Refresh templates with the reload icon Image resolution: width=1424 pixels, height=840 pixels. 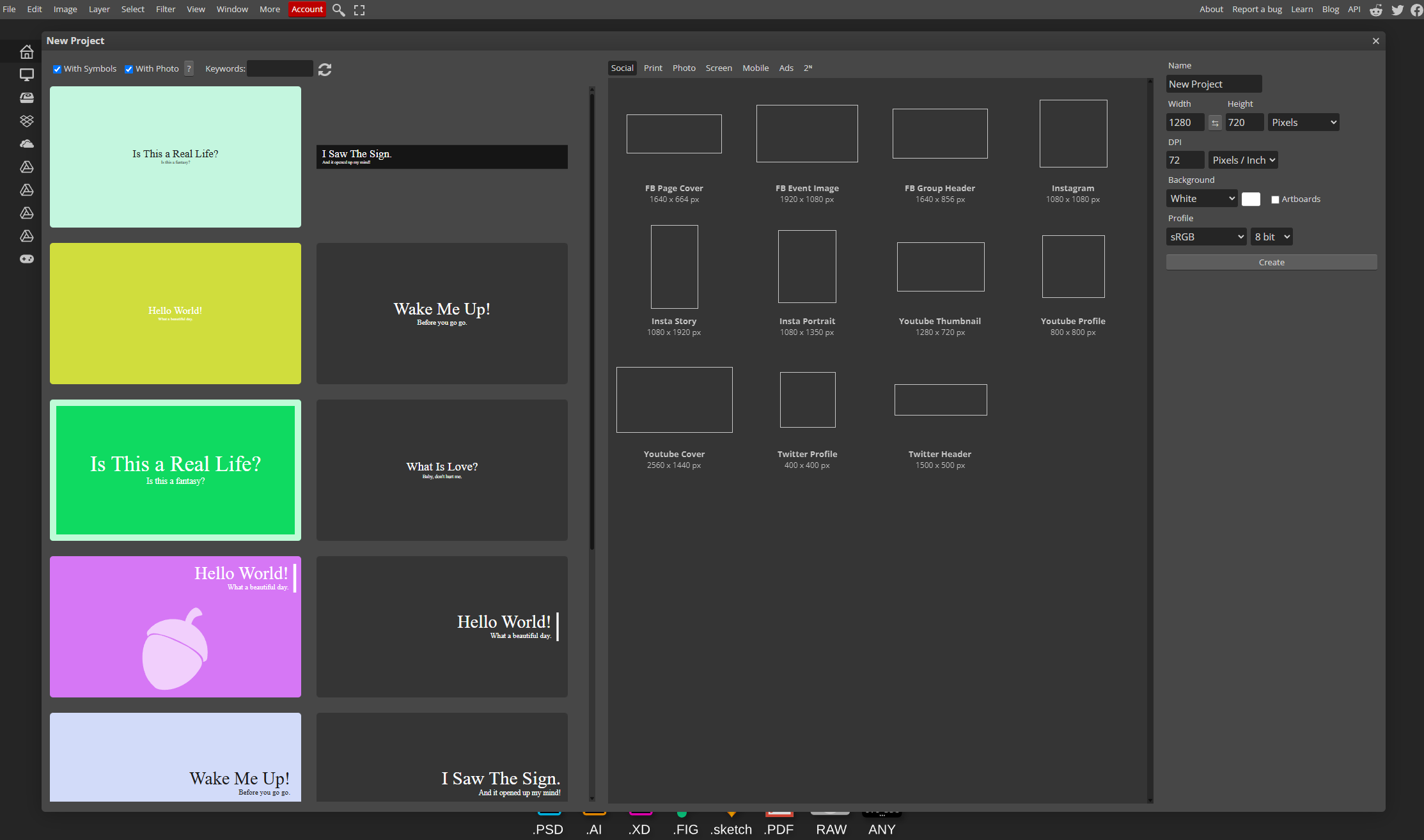[x=325, y=69]
